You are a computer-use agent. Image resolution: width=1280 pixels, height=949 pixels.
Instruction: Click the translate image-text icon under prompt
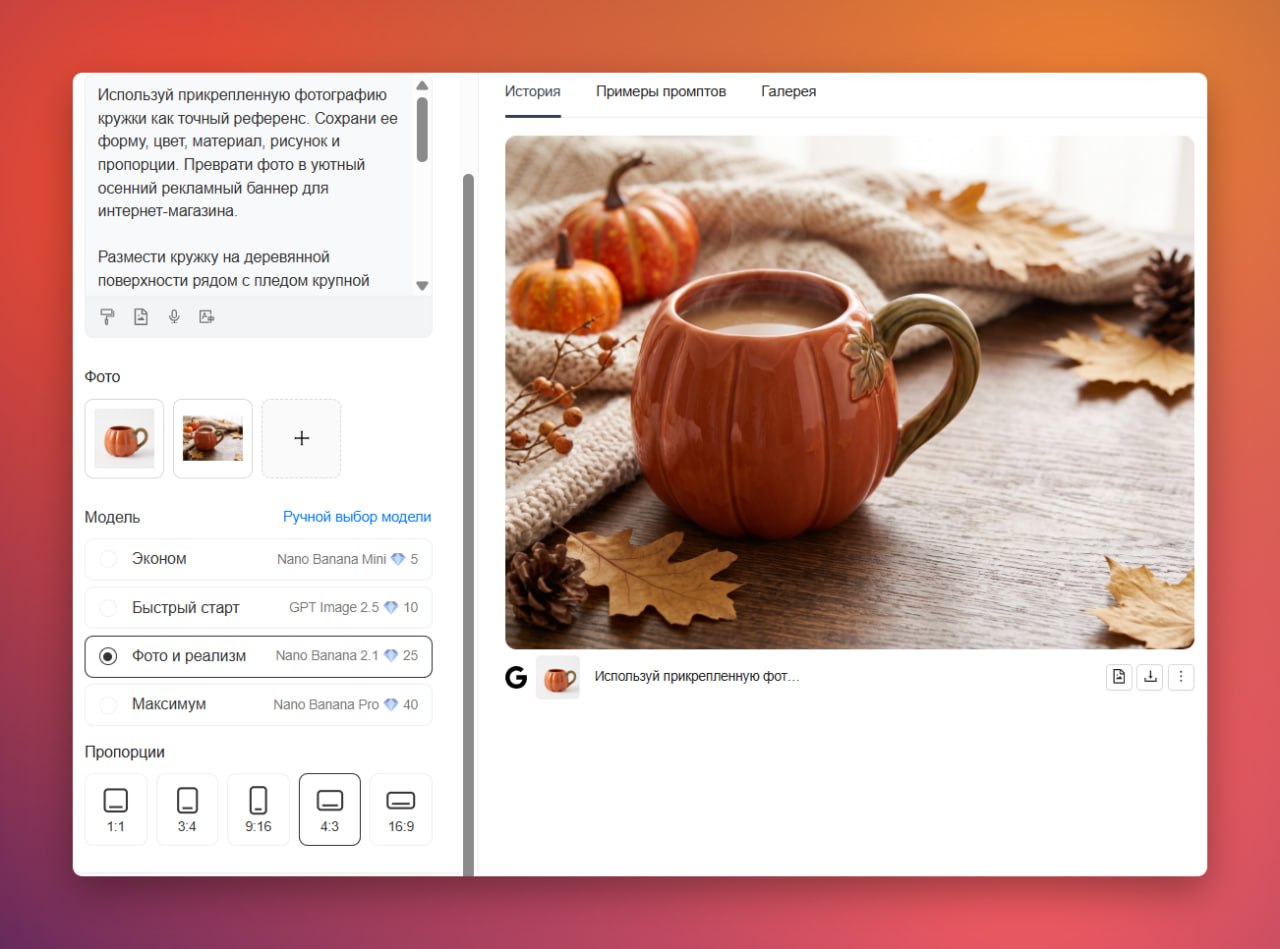pos(207,317)
